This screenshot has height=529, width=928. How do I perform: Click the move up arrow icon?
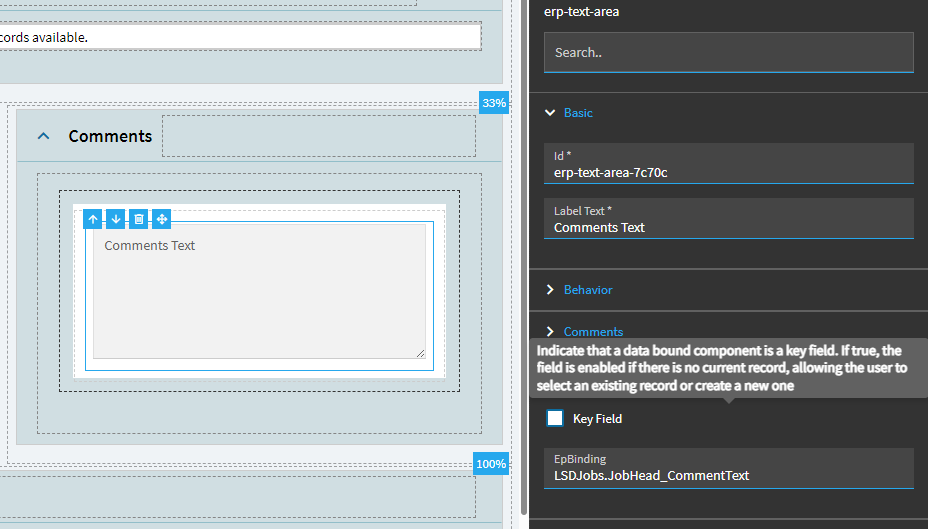tap(93, 219)
